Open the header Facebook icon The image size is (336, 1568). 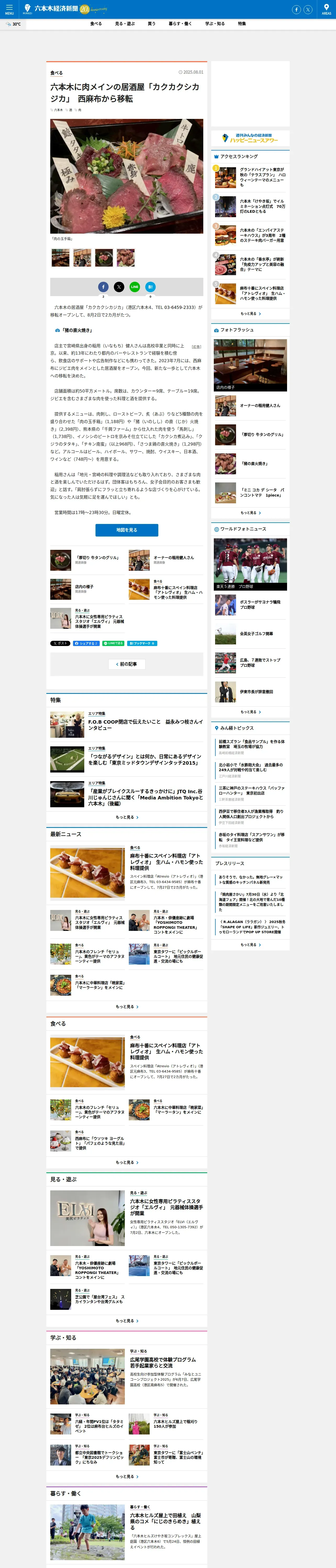tap(296, 9)
